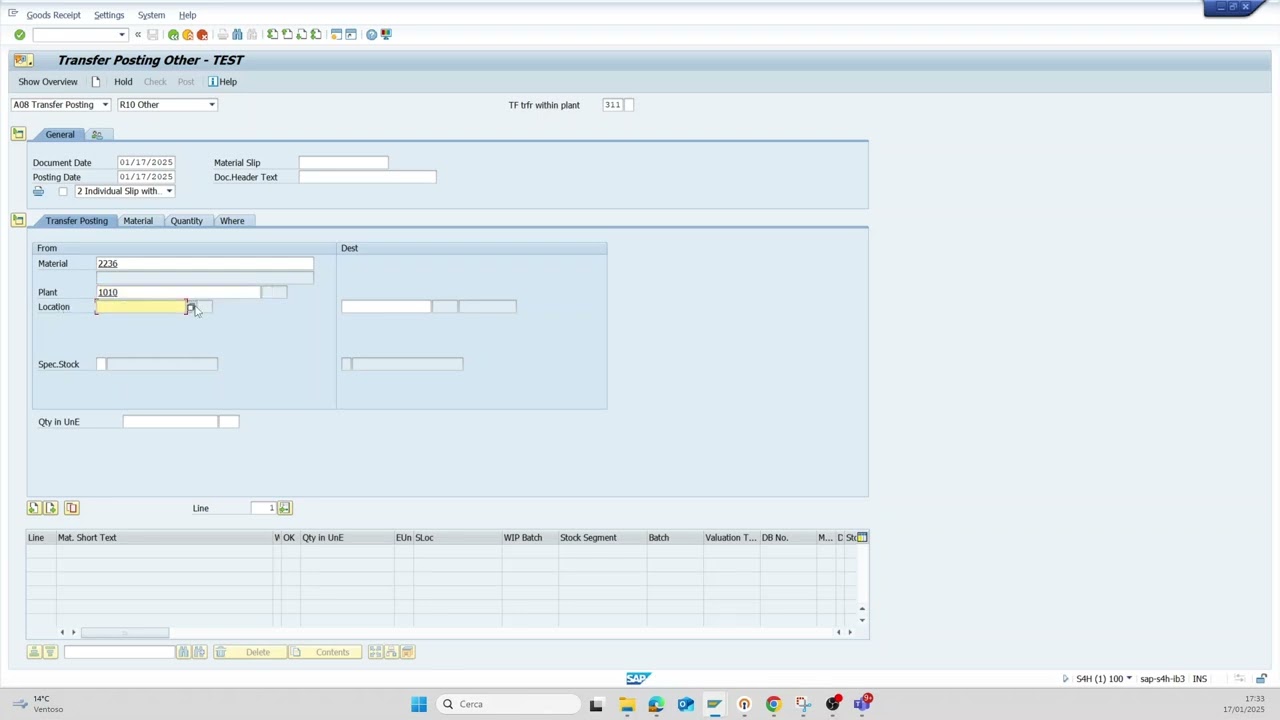The image size is (1280, 720).
Task: Toggle the From Spec.Stock indicator box
Action: tap(101, 364)
